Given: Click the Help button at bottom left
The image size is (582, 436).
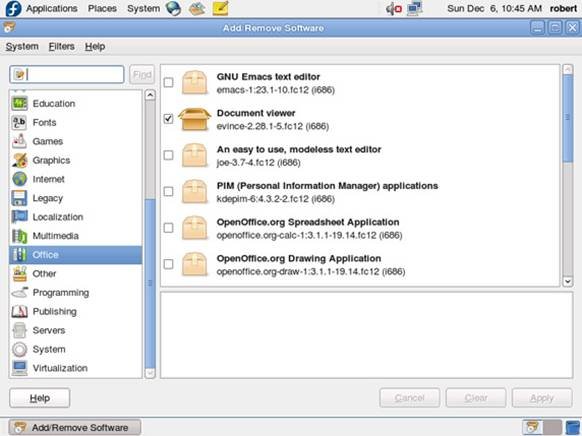Looking at the screenshot, I should 40,398.
